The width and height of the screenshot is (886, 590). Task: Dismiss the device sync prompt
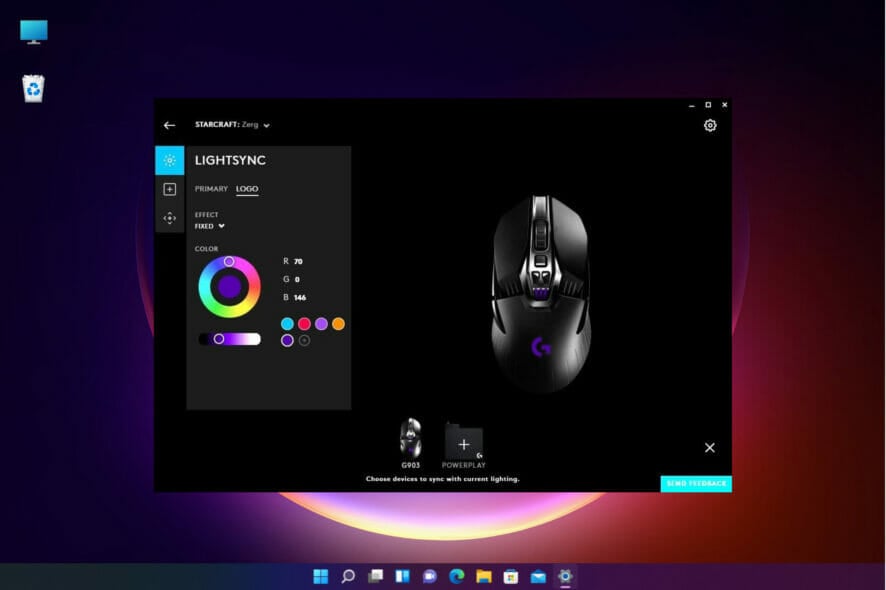pos(709,447)
